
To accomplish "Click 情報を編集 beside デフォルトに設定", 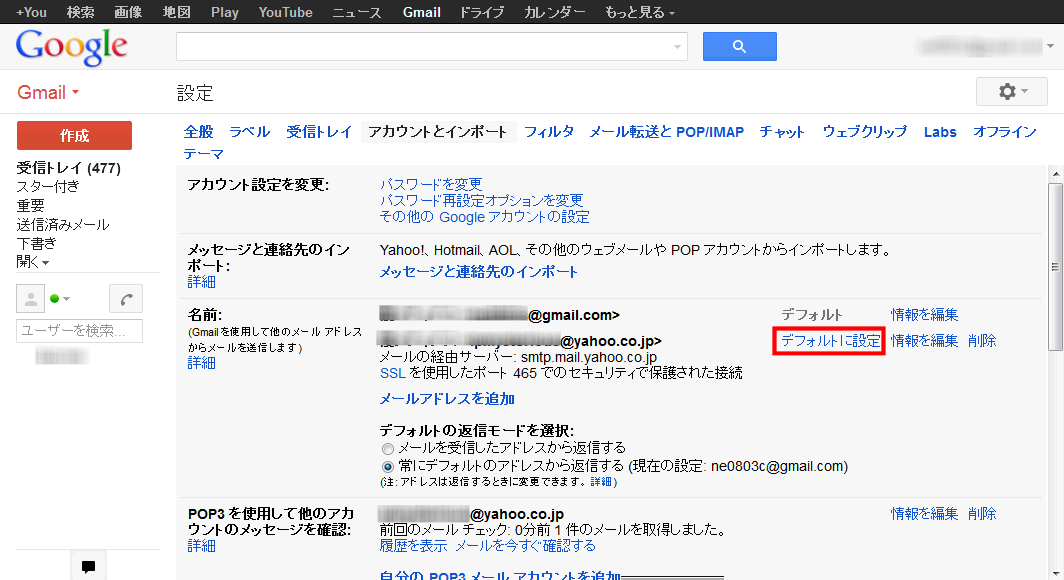I will [x=924, y=341].
